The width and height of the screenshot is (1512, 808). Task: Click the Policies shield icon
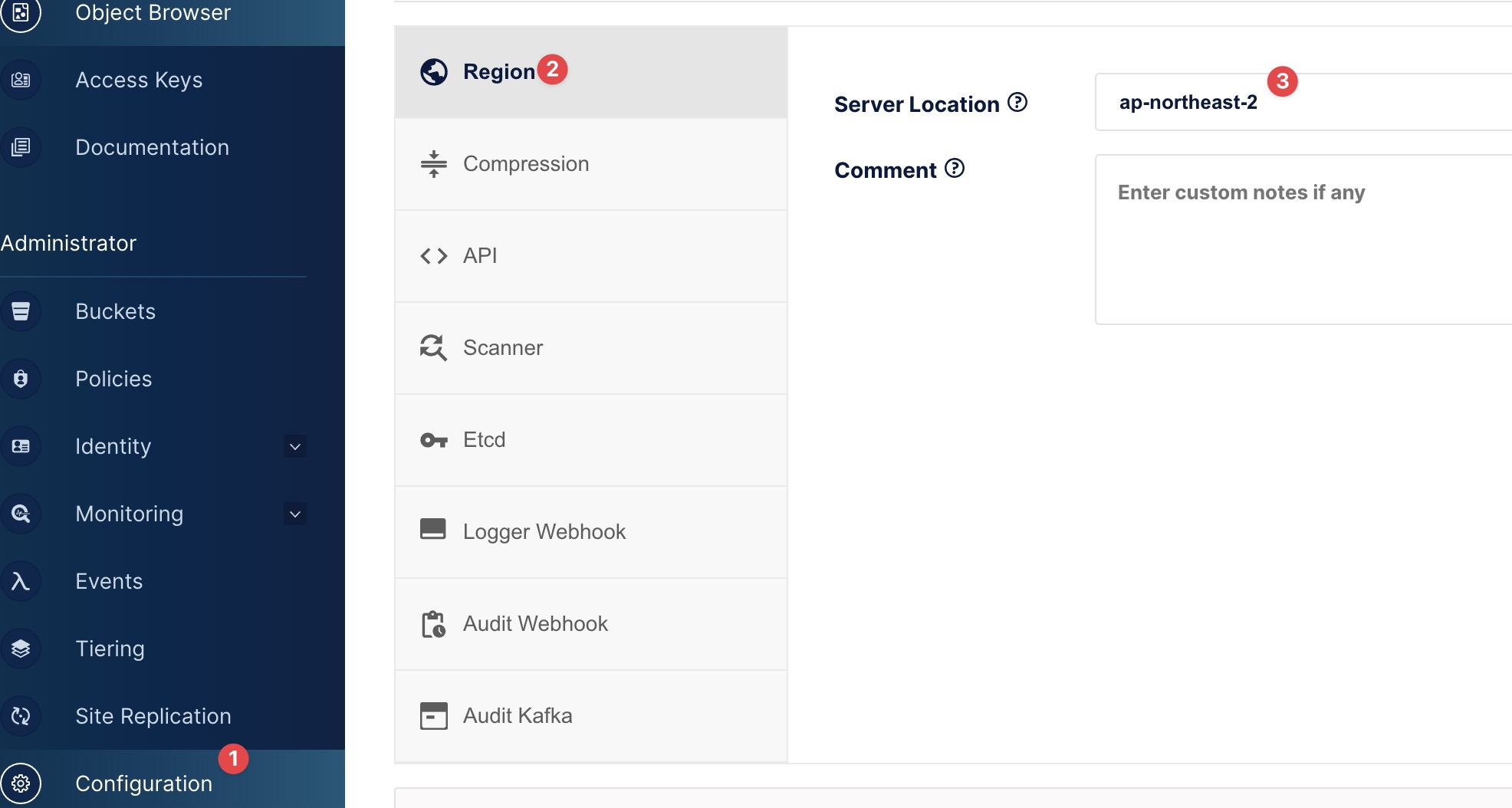point(21,379)
